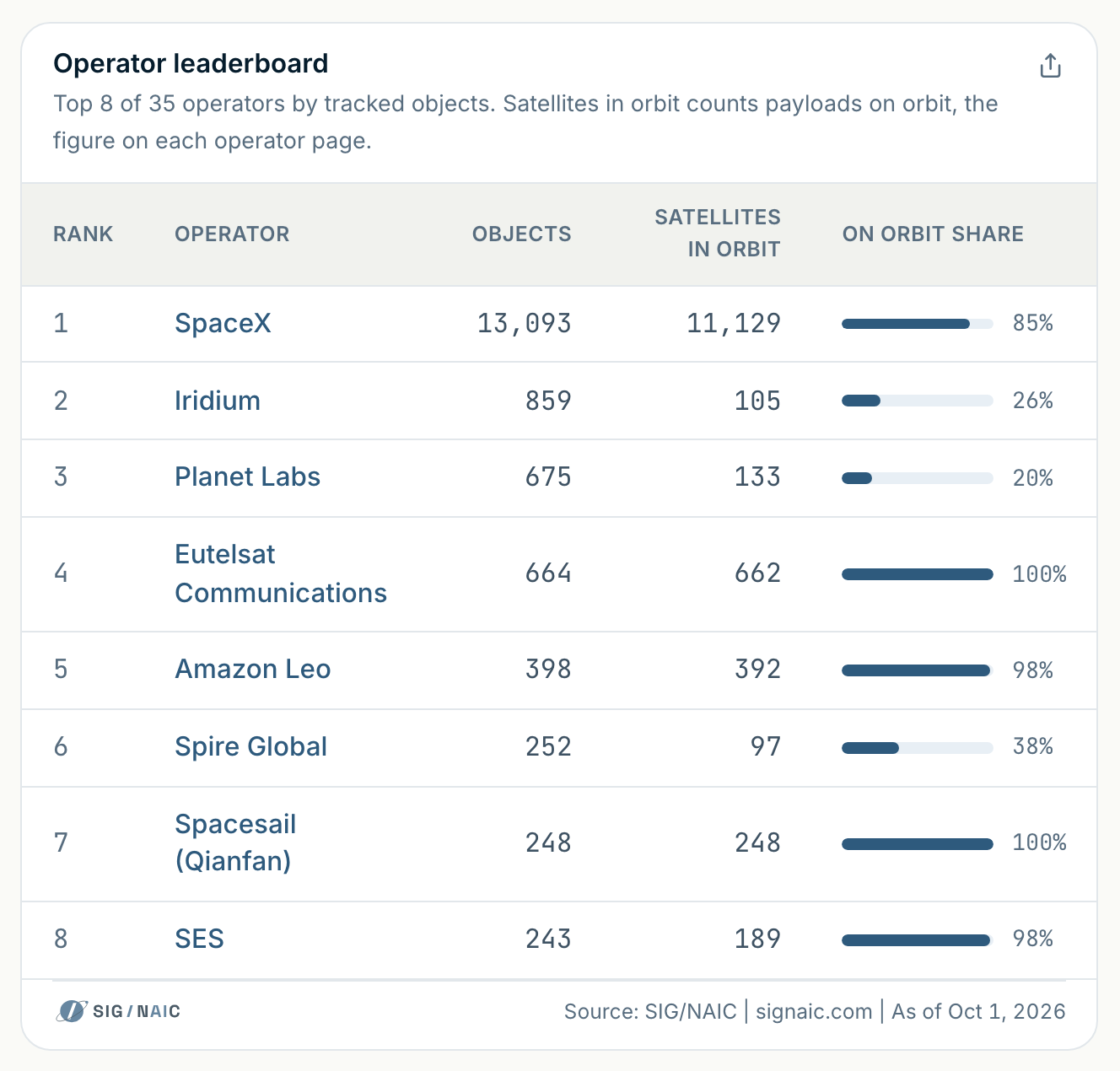This screenshot has width=1120, height=1071.
Task: Click SpaceX's 85% on-orbit share bar
Action: coord(918,324)
